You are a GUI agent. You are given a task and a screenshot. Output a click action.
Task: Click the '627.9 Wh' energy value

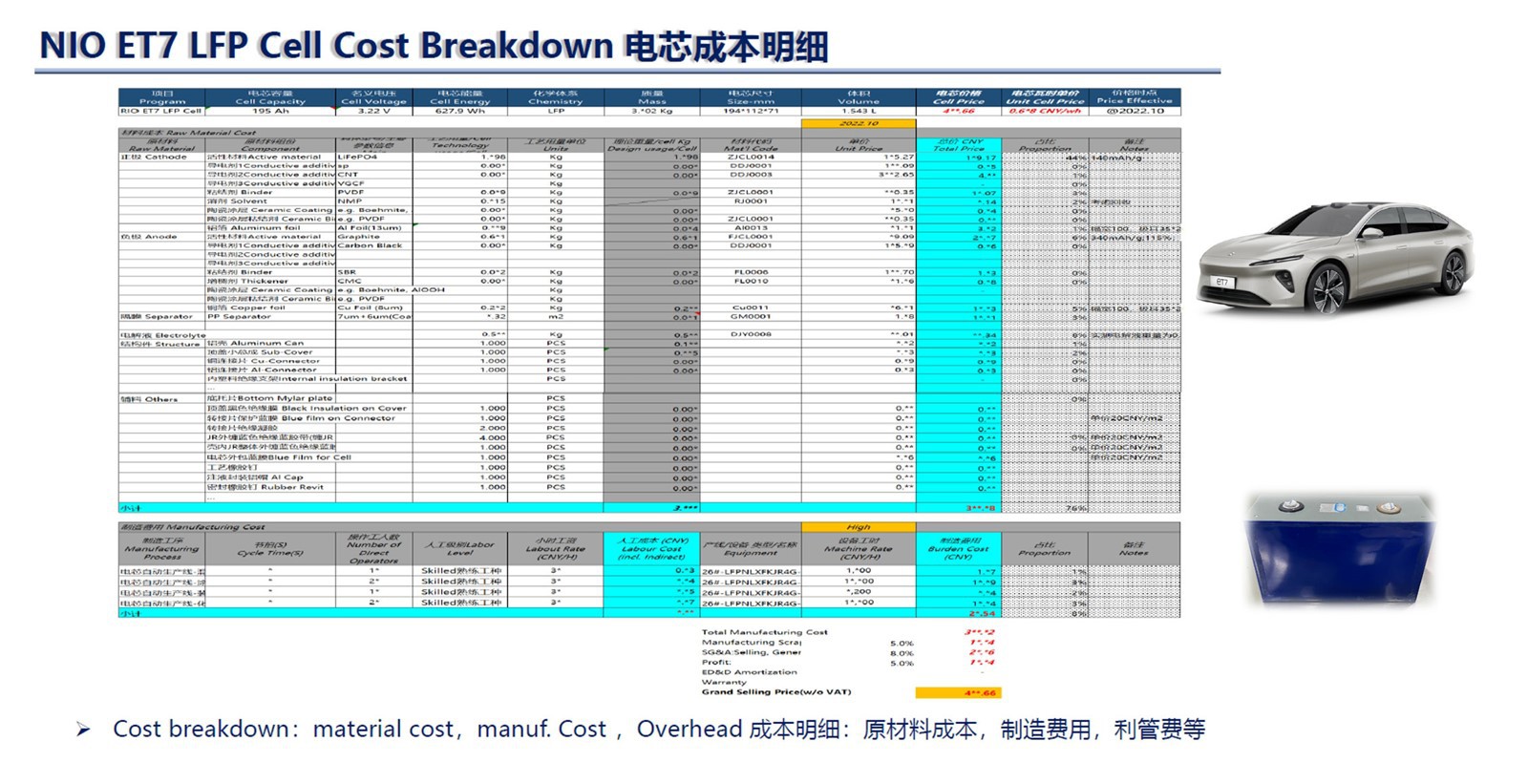459,111
